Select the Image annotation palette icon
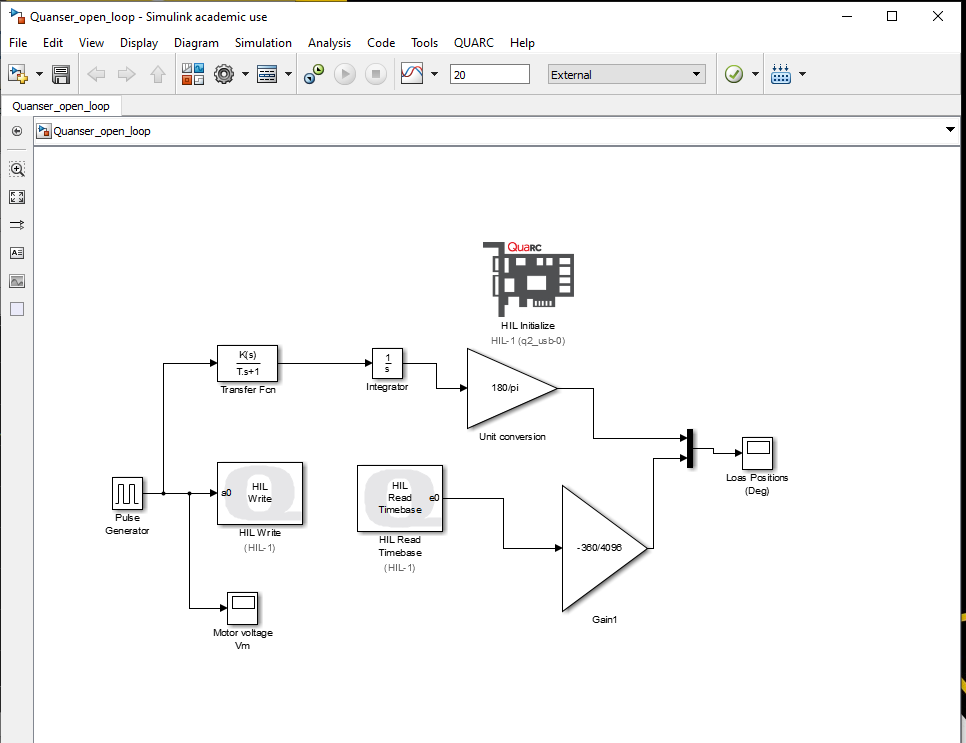Image resolution: width=966 pixels, height=743 pixels. coord(16,281)
